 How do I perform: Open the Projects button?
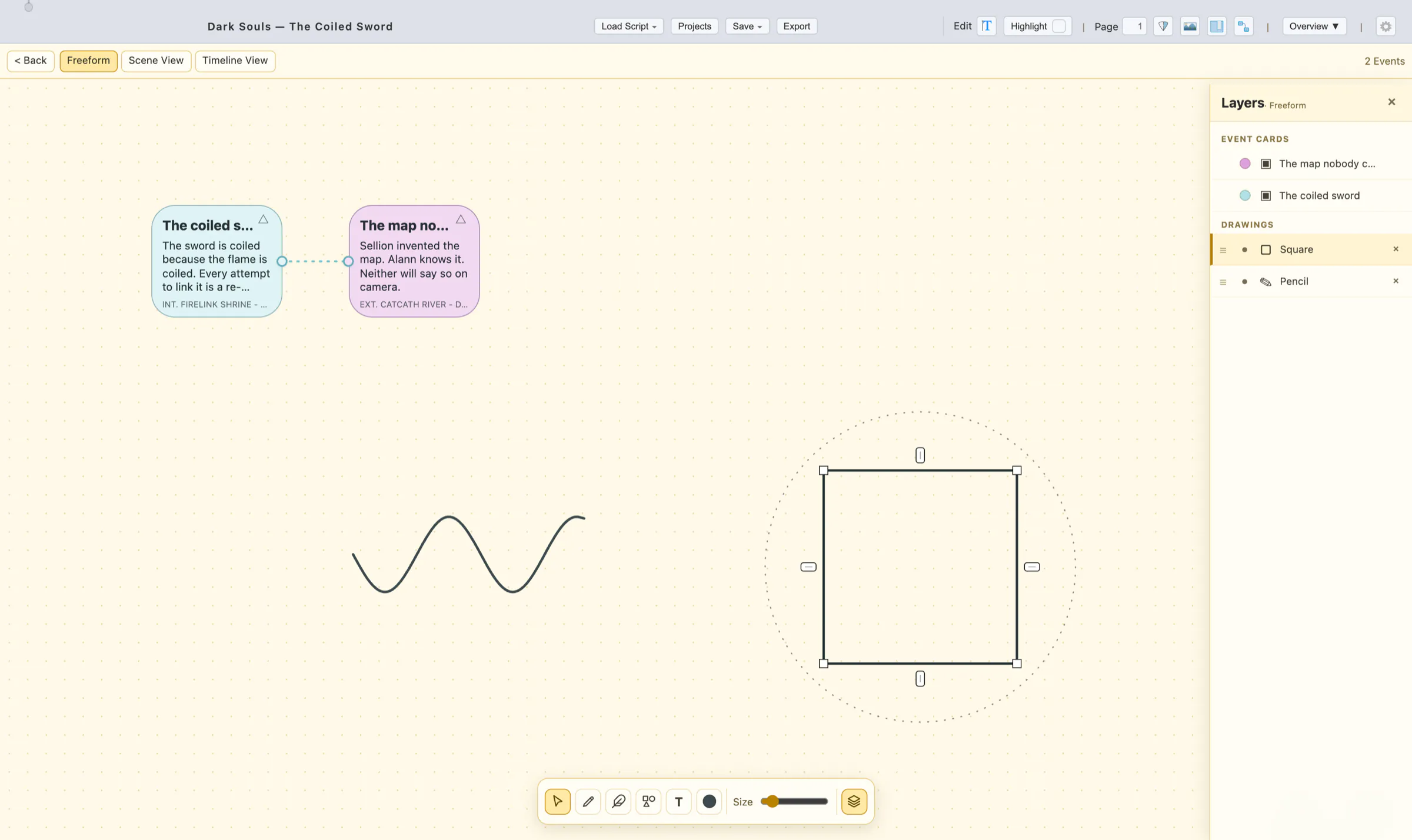click(694, 26)
